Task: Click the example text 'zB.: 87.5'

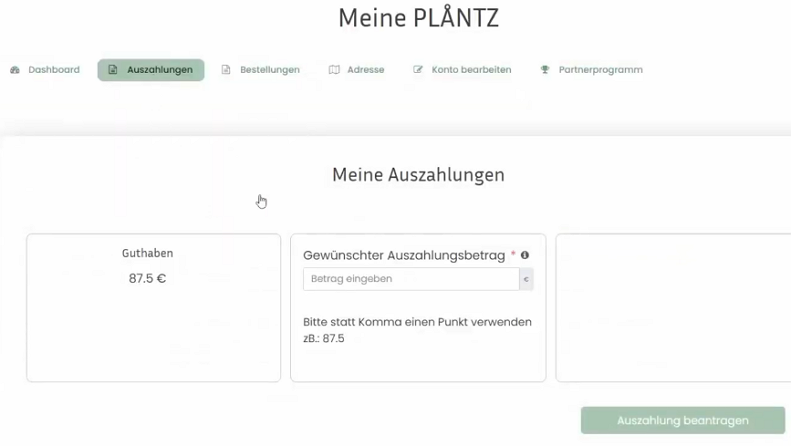Action: [x=324, y=339]
